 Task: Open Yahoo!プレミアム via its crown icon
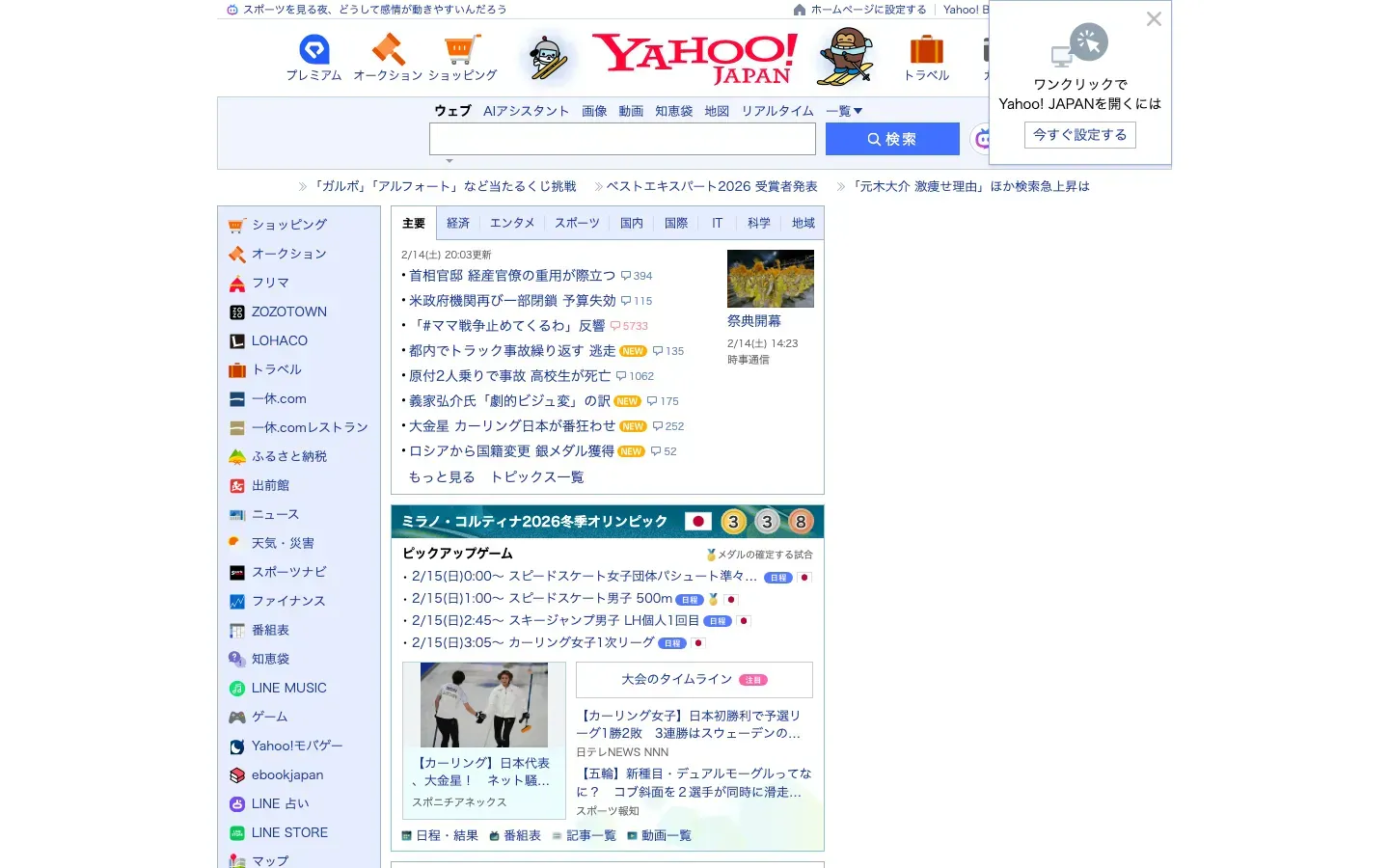point(313,48)
